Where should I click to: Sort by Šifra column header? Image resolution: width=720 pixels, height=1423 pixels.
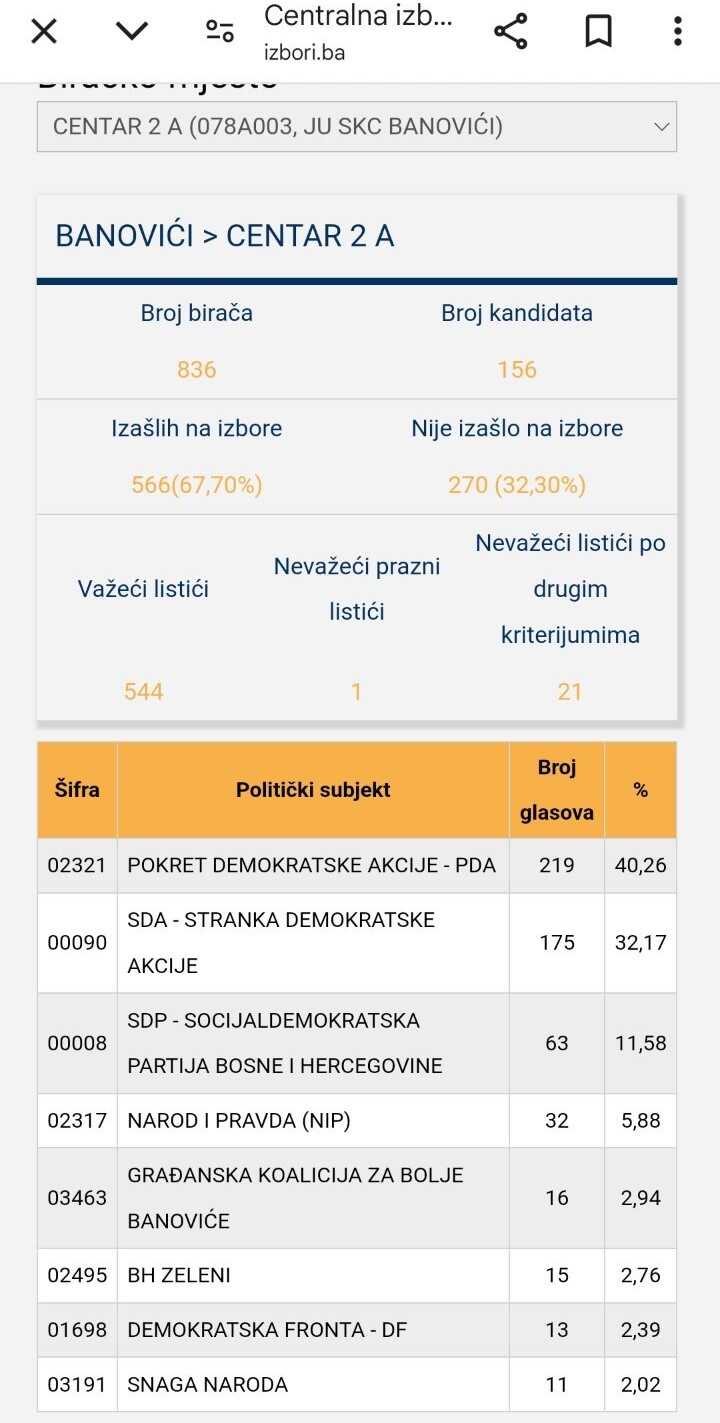(77, 789)
